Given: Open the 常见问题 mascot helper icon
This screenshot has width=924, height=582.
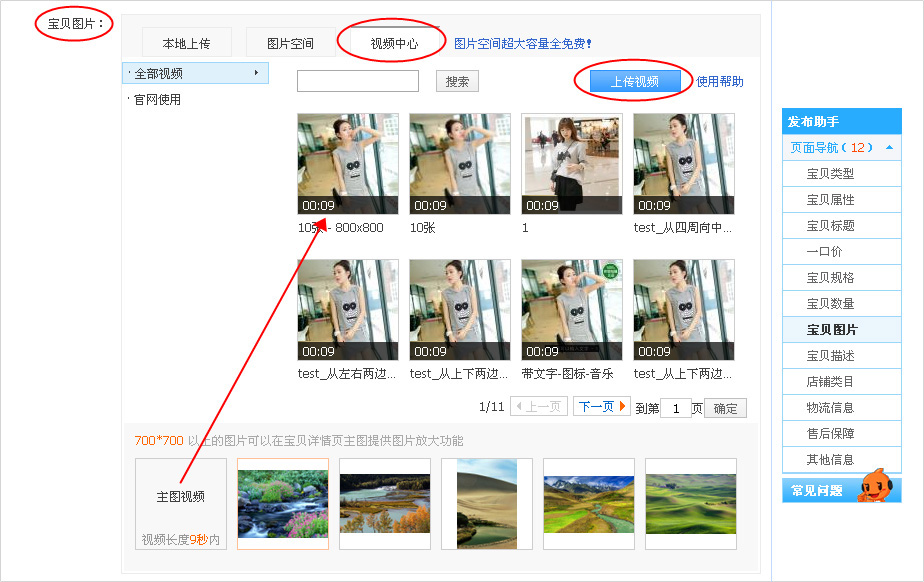Looking at the screenshot, I should [875, 489].
